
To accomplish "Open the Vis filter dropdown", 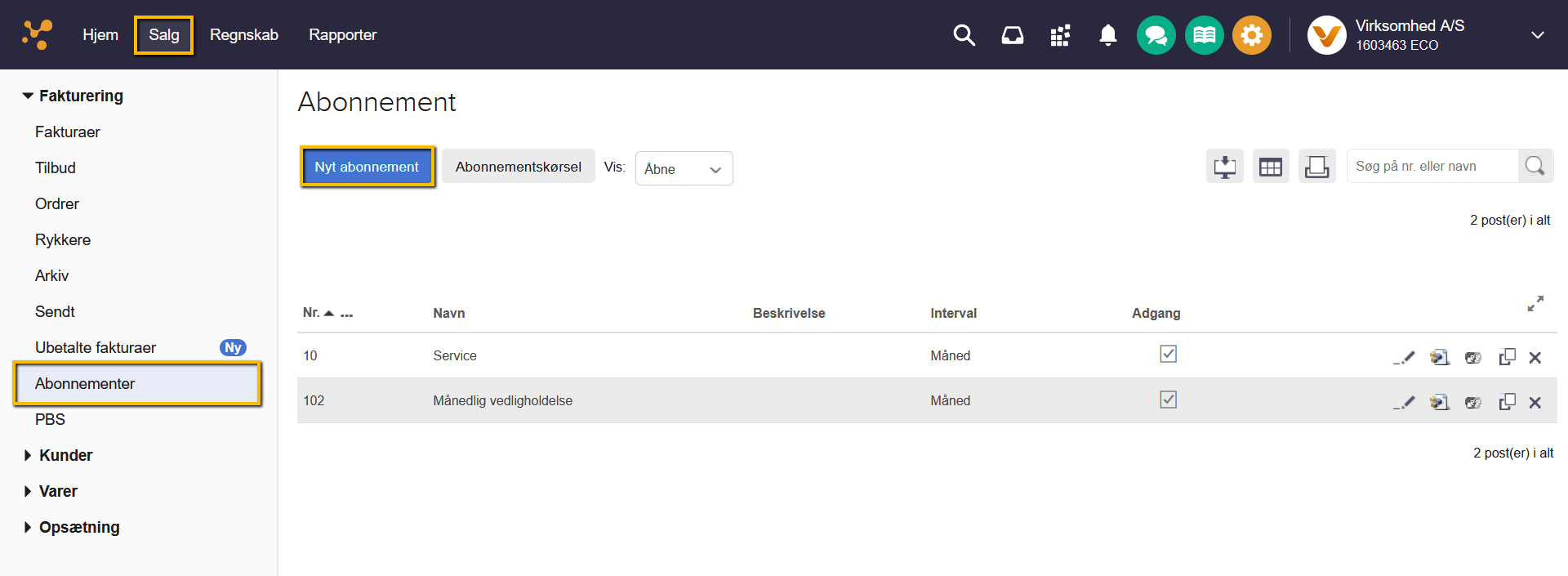I will [x=684, y=168].
